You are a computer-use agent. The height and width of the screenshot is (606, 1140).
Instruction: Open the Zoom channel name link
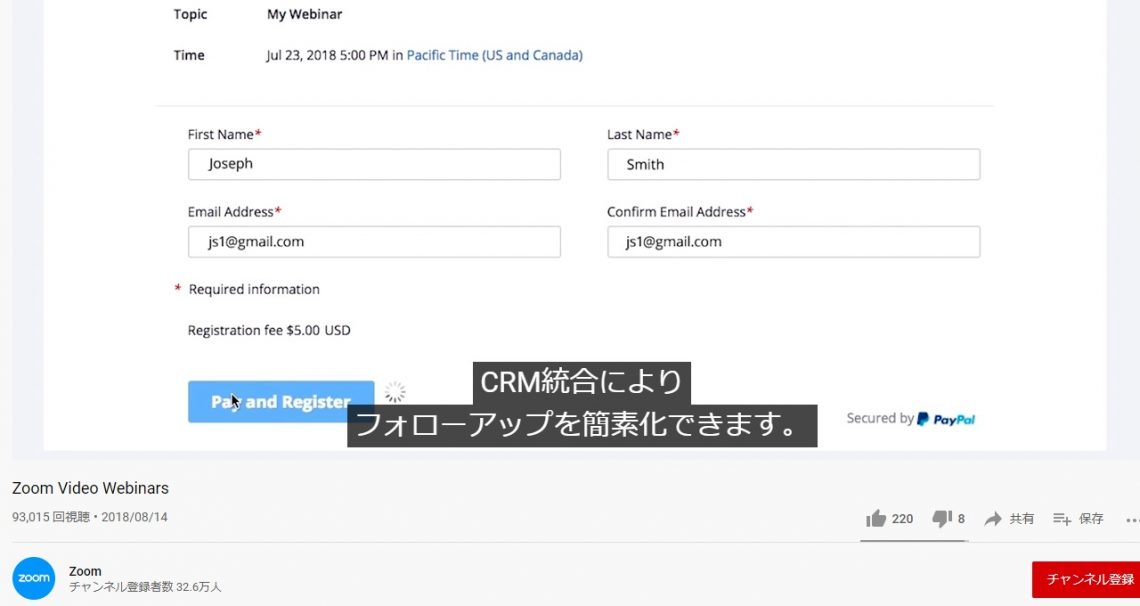click(x=85, y=571)
